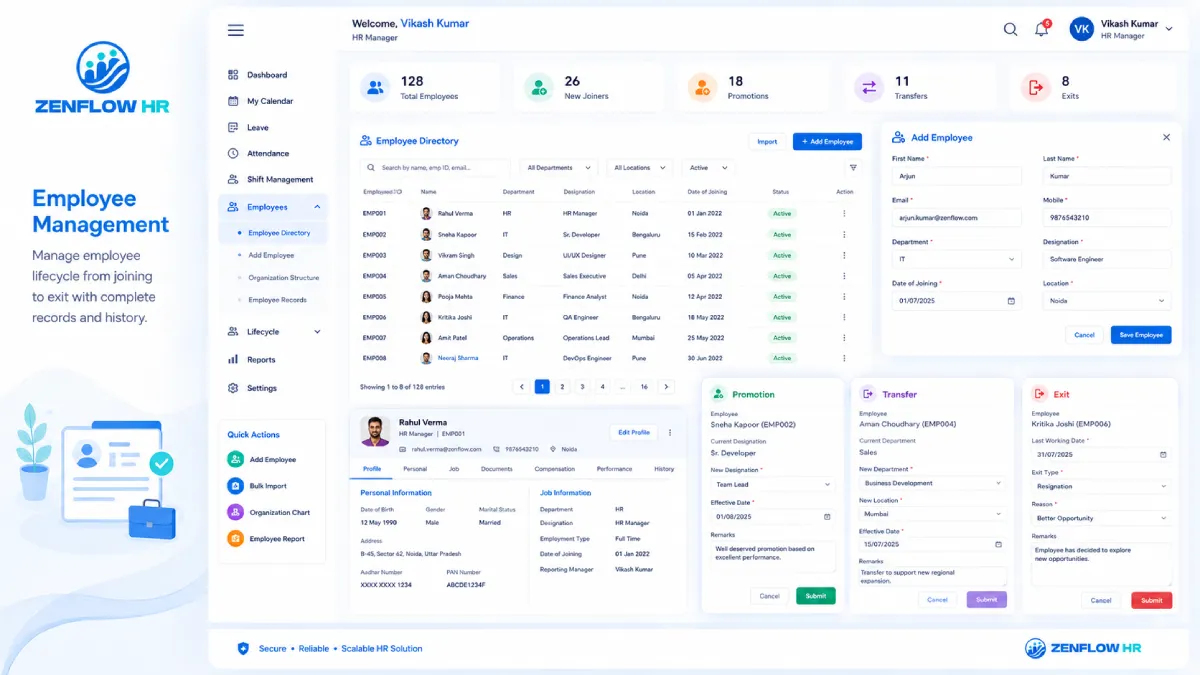1200x675 pixels.
Task: Go to next page of employee list
Action: click(667, 387)
